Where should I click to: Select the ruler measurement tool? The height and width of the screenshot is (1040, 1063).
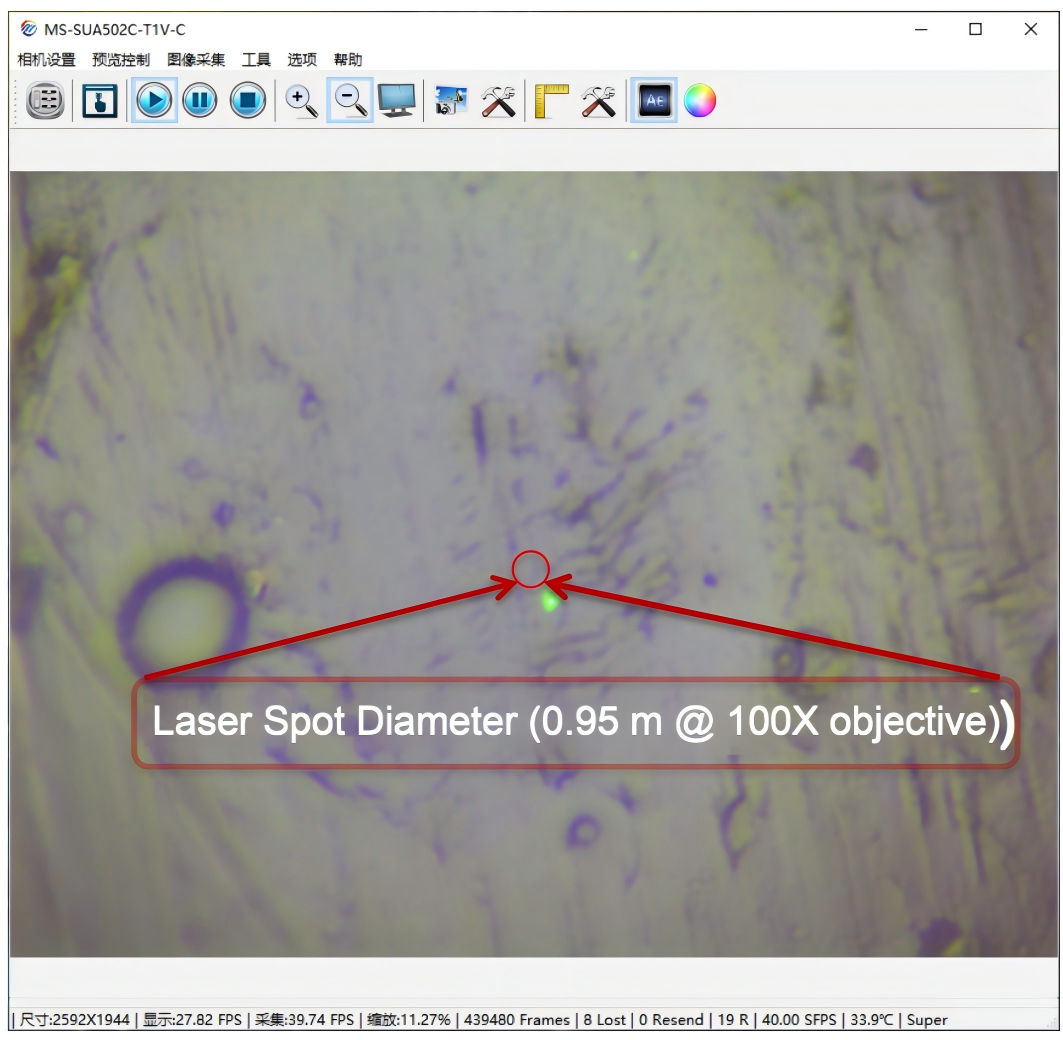pyautogui.click(x=551, y=101)
